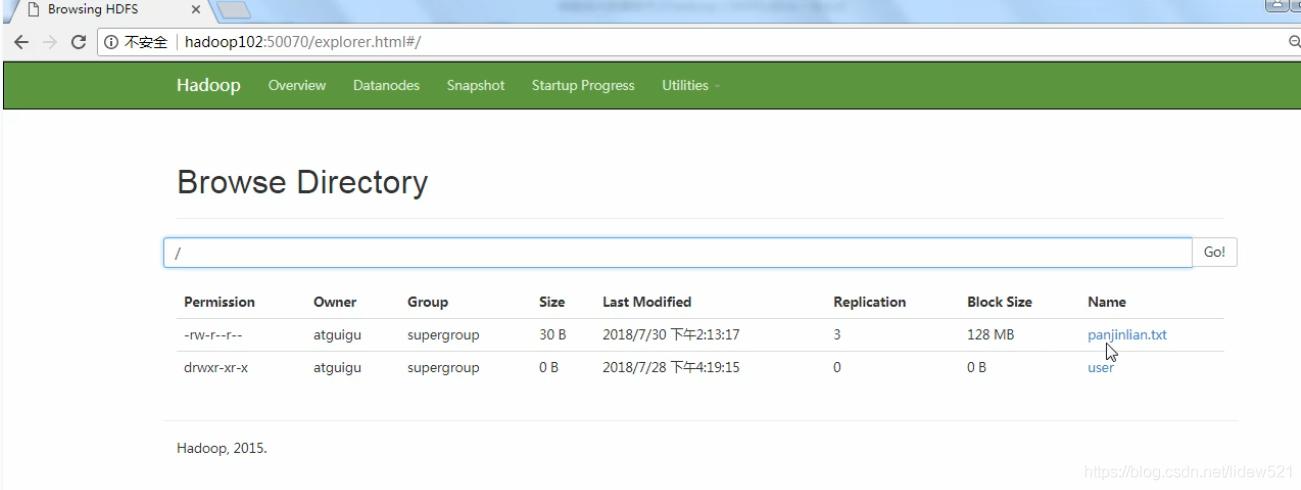Image resolution: width=1301 pixels, height=490 pixels.
Task: Click the browser forward arrow
Action: pyautogui.click(x=50, y=42)
